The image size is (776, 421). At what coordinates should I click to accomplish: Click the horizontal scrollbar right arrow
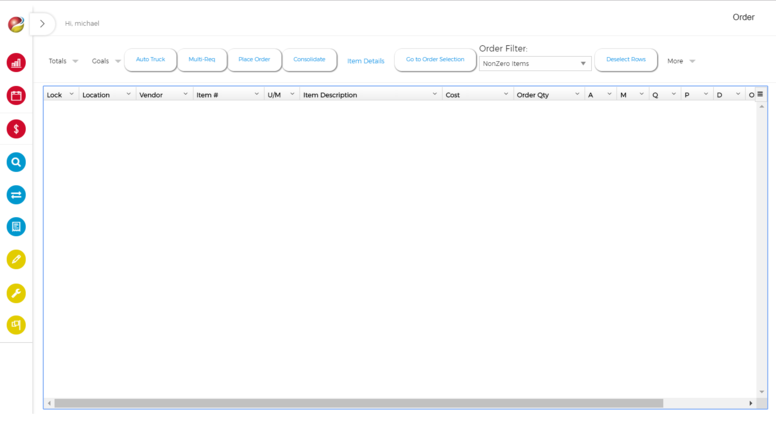751,403
